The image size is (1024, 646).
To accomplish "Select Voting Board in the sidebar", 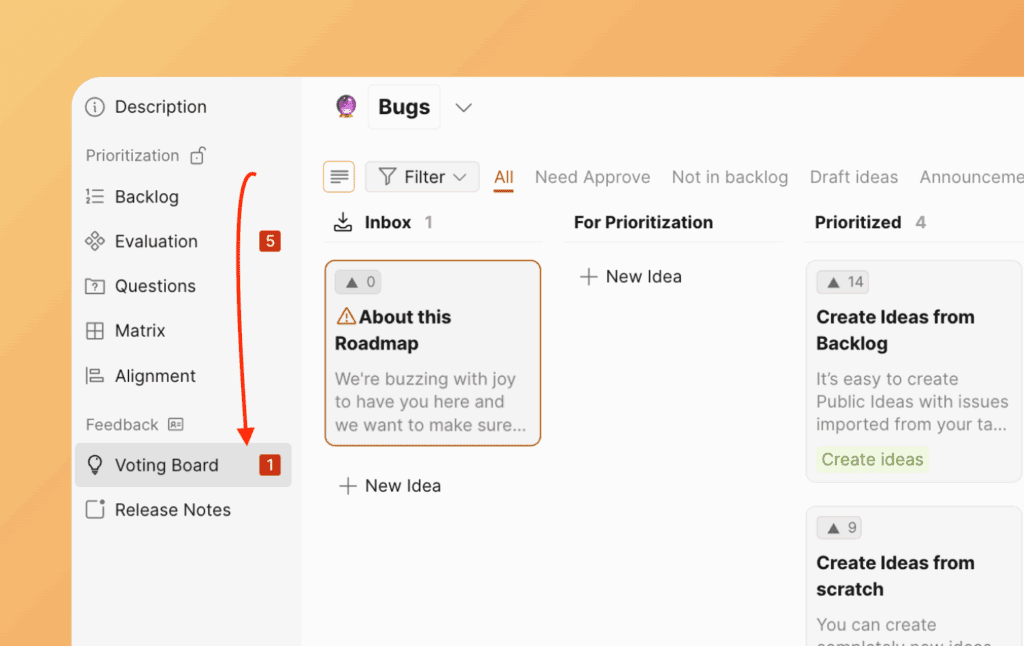I will coord(166,465).
